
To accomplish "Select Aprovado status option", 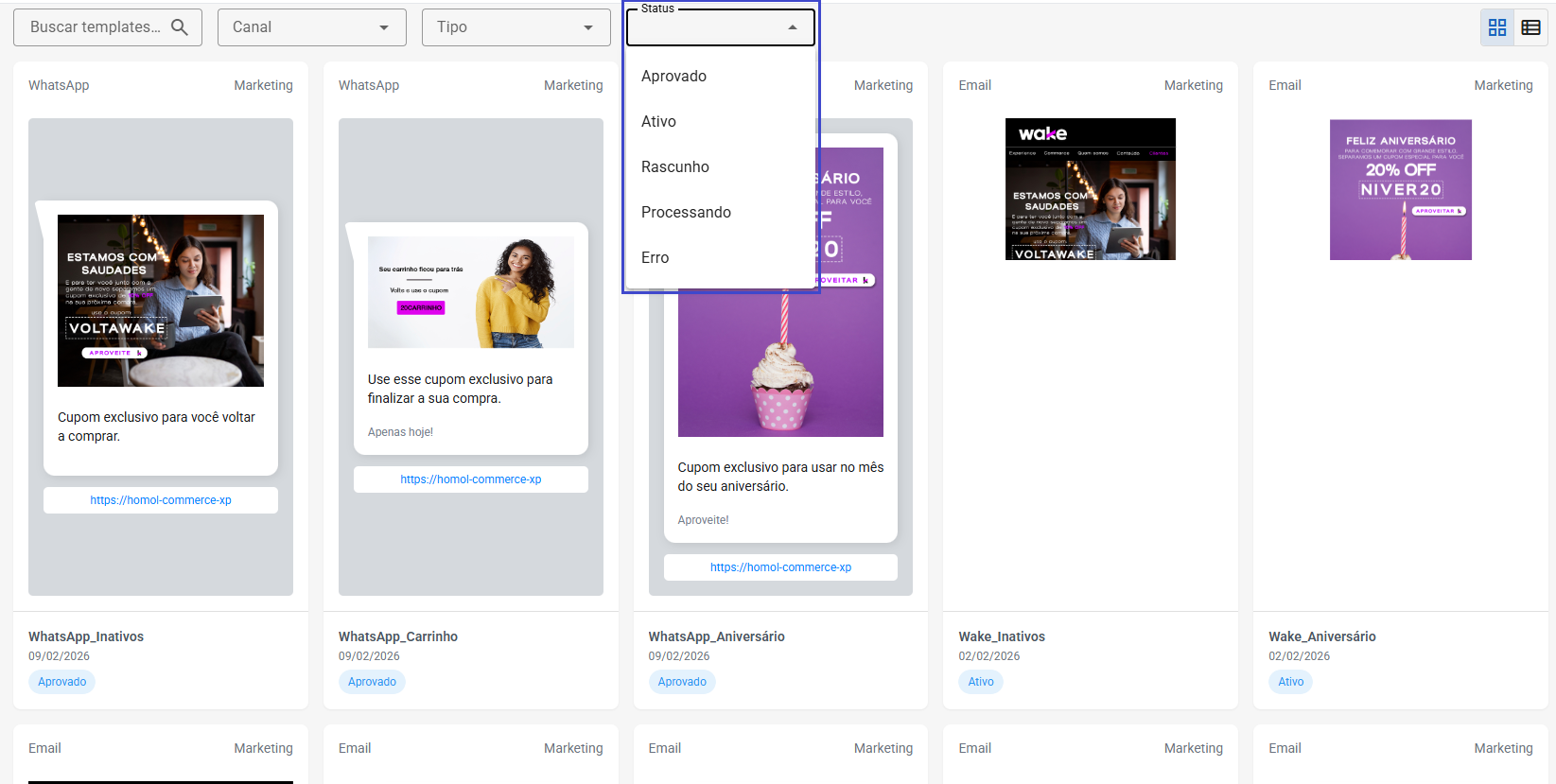I will click(673, 77).
